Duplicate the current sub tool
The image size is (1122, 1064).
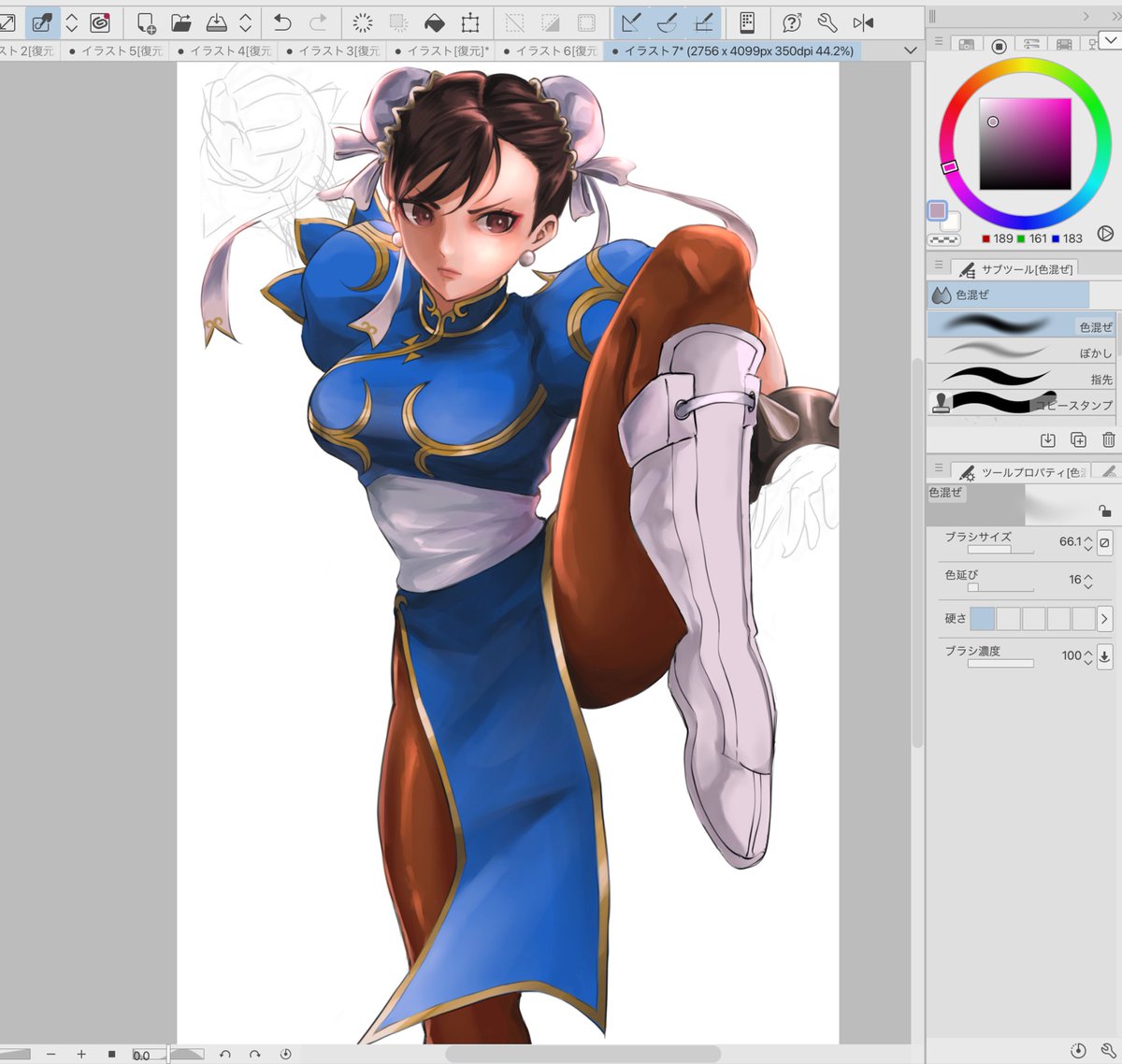(1078, 439)
